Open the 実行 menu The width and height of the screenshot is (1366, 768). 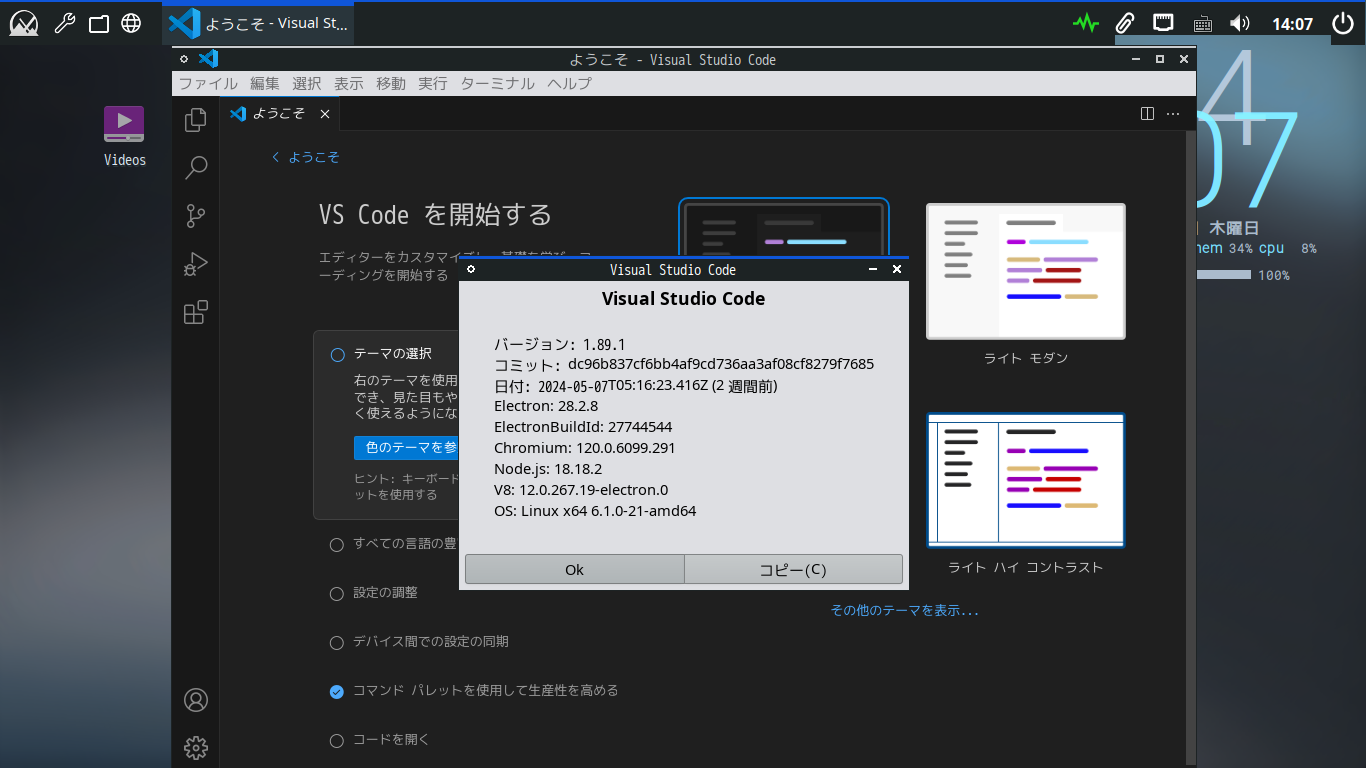point(433,84)
